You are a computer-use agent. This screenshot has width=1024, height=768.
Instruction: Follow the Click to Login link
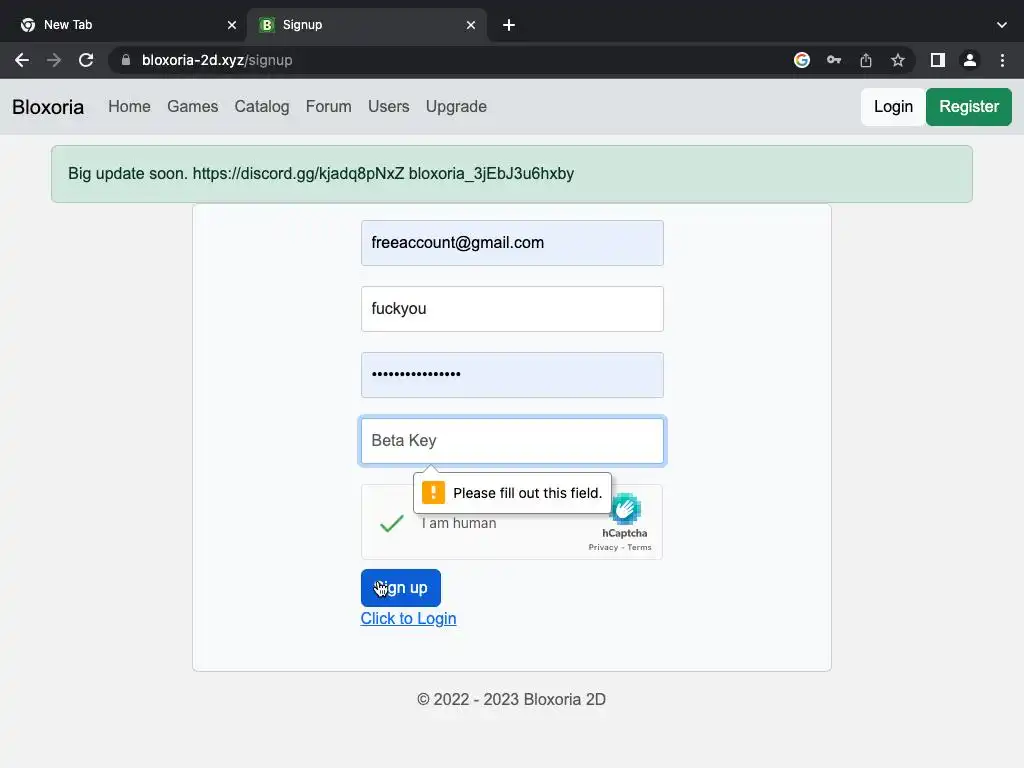pyautogui.click(x=408, y=618)
